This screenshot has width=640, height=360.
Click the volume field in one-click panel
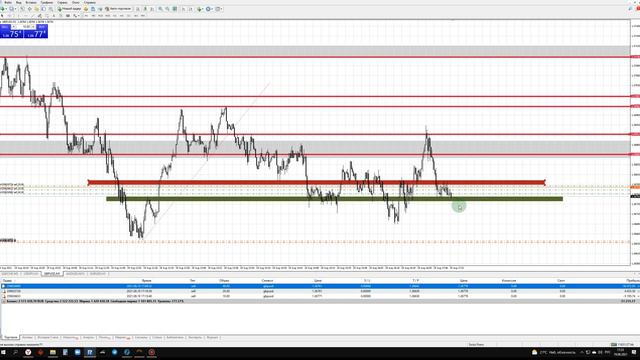pos(24,27)
